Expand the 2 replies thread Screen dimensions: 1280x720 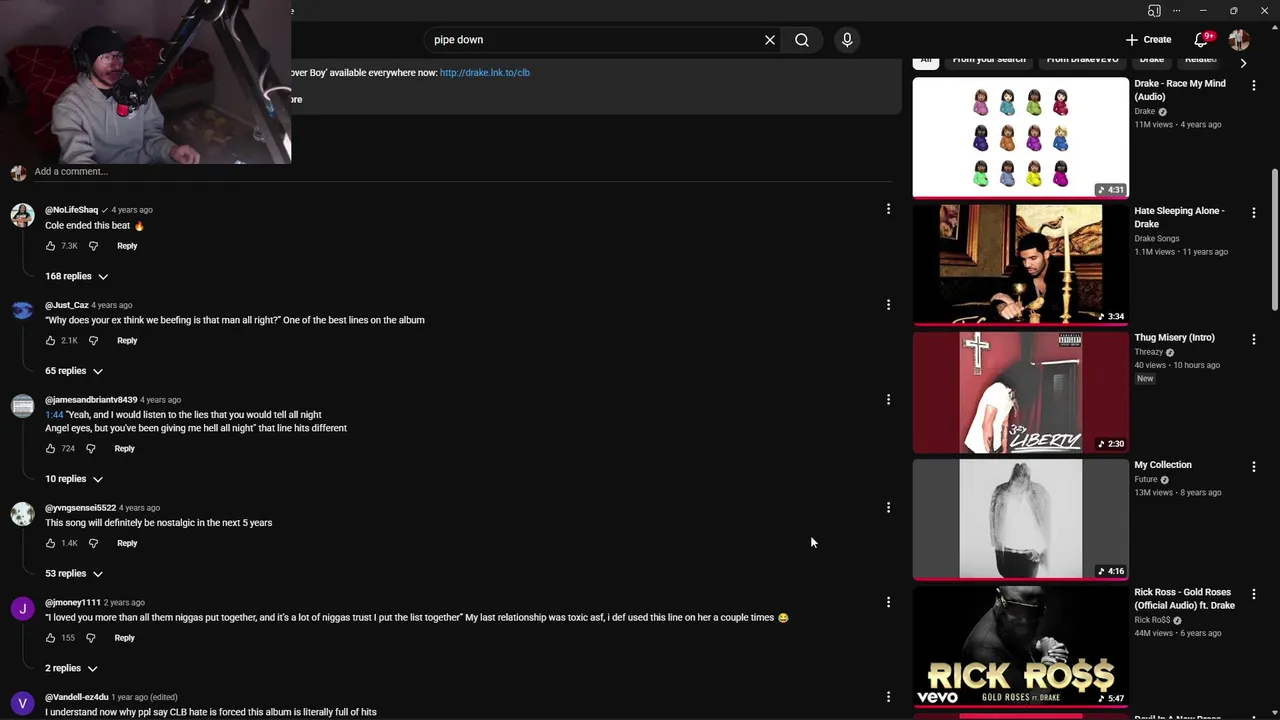pyautogui.click(x=71, y=668)
